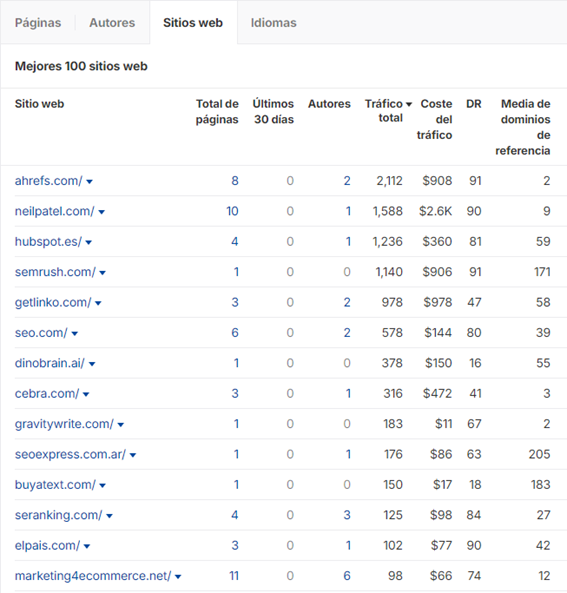Click reference domains value 205

click(x=539, y=454)
